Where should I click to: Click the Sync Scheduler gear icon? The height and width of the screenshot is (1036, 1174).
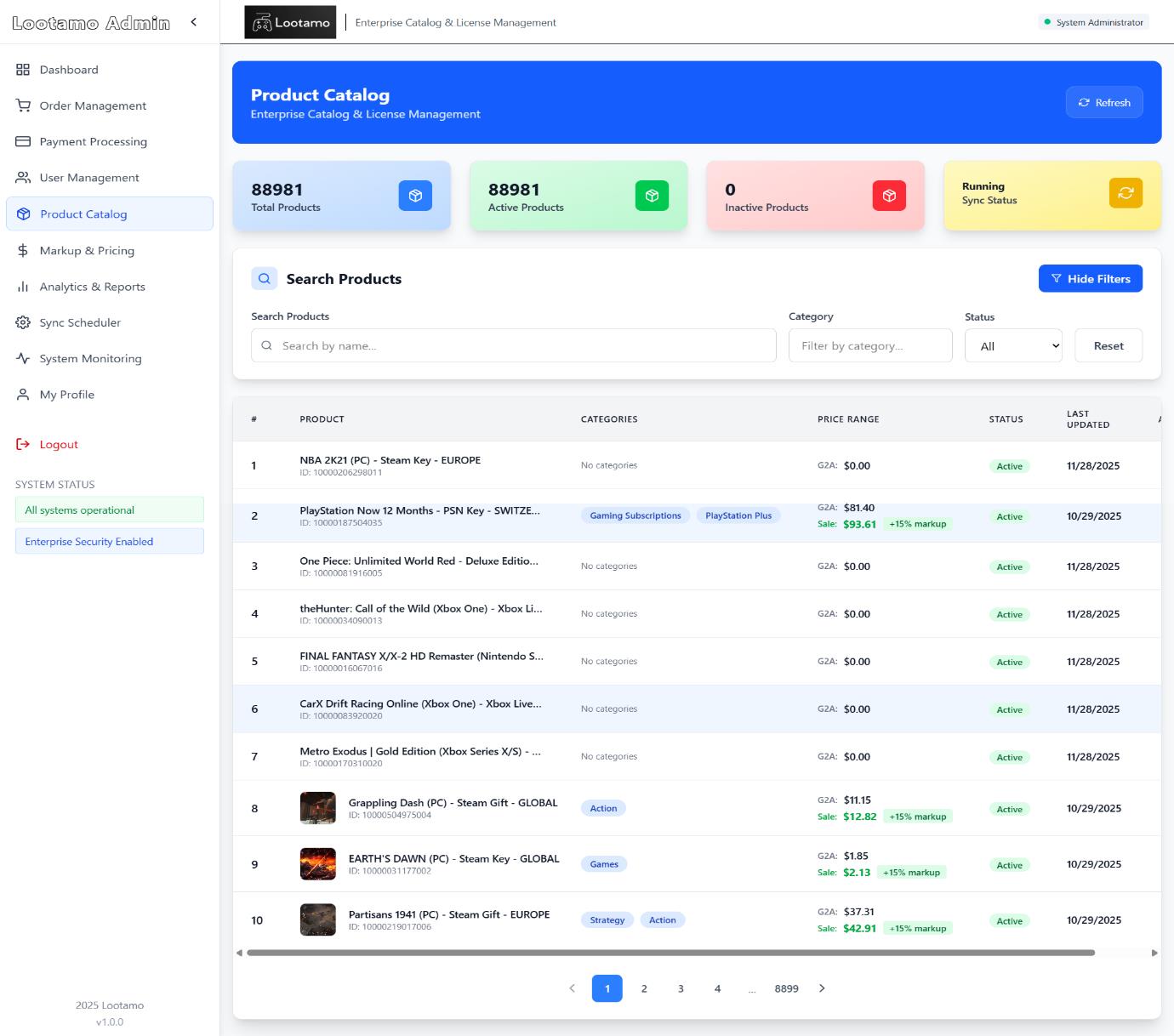click(x=23, y=322)
